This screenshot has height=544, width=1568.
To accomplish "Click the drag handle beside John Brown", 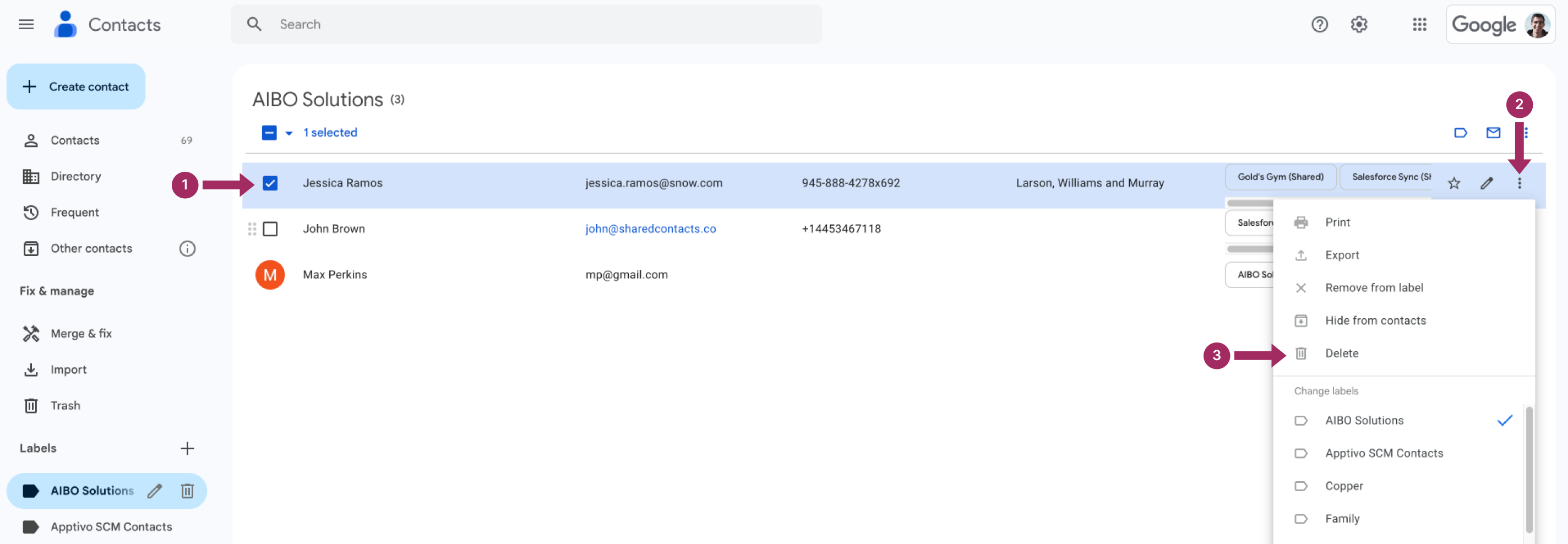I will [252, 229].
